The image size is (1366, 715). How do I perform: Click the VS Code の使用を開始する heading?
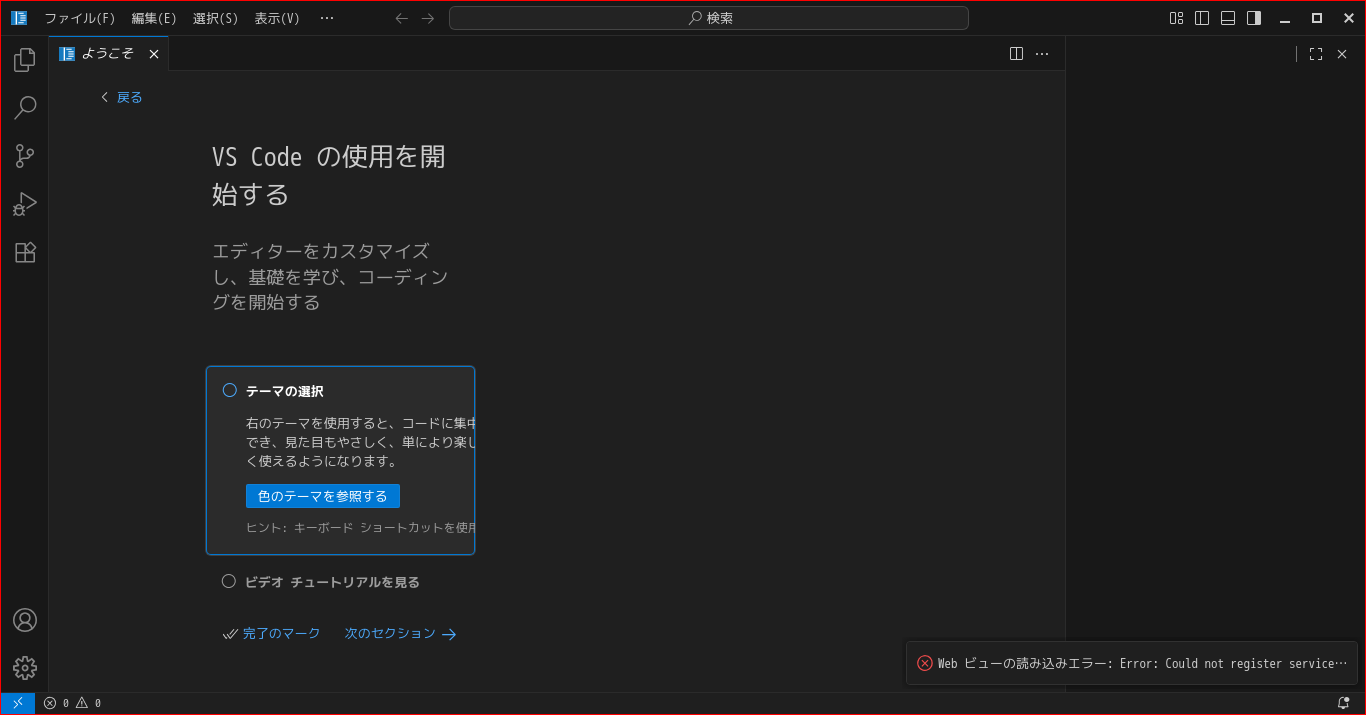pos(329,175)
